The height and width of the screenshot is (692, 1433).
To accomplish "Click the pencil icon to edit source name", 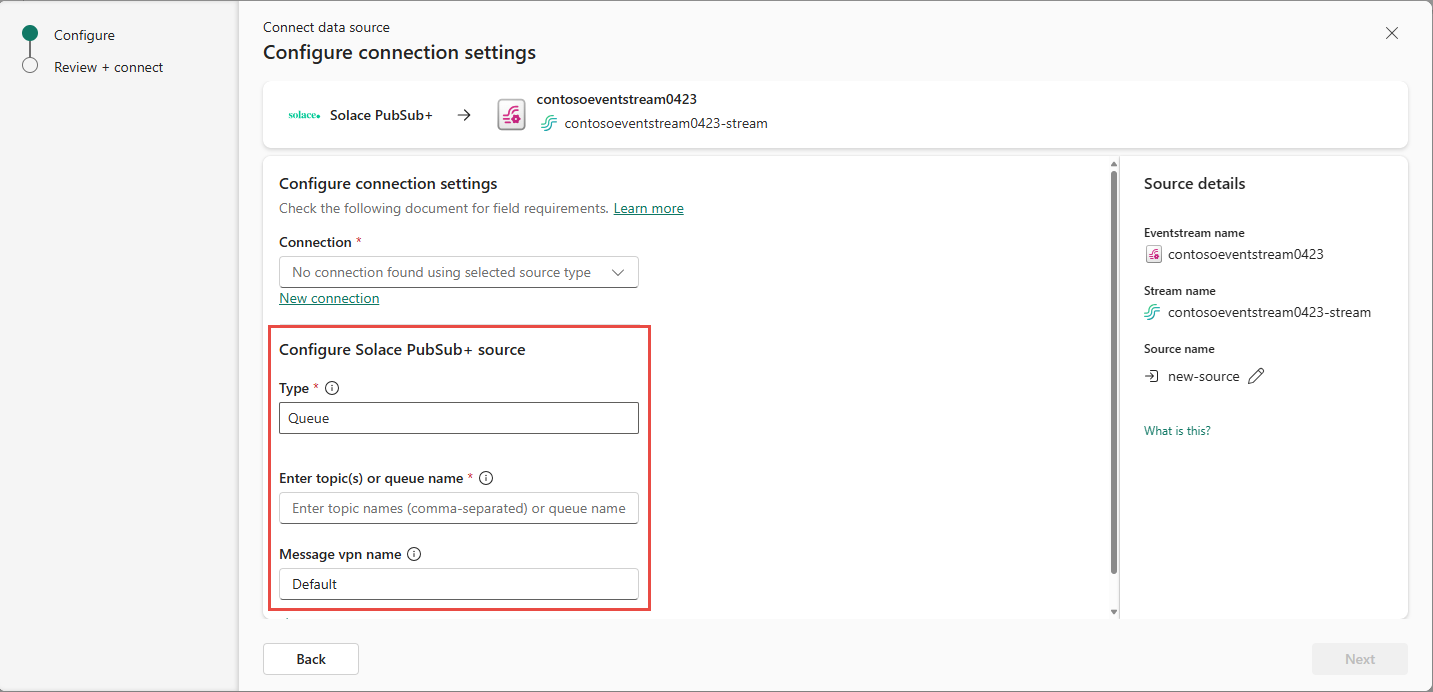I will point(1256,376).
